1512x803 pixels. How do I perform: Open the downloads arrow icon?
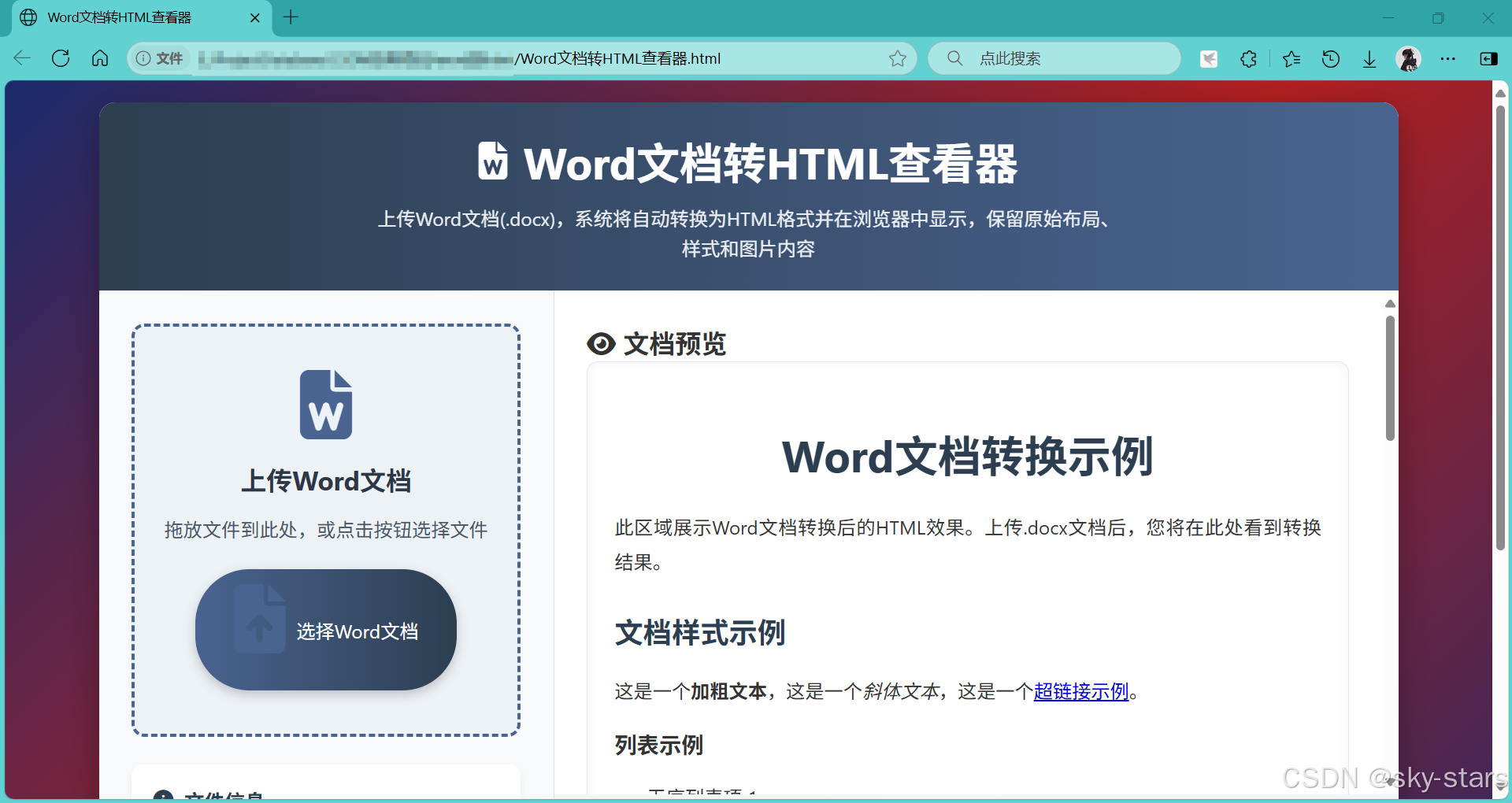[x=1369, y=59]
